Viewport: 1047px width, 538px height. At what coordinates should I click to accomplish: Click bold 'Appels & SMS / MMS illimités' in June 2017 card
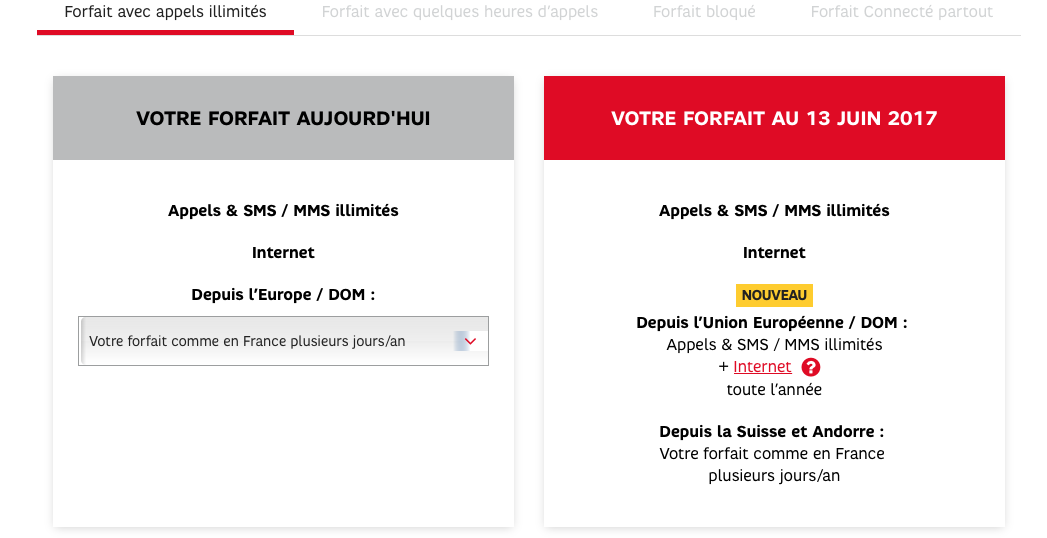[774, 211]
